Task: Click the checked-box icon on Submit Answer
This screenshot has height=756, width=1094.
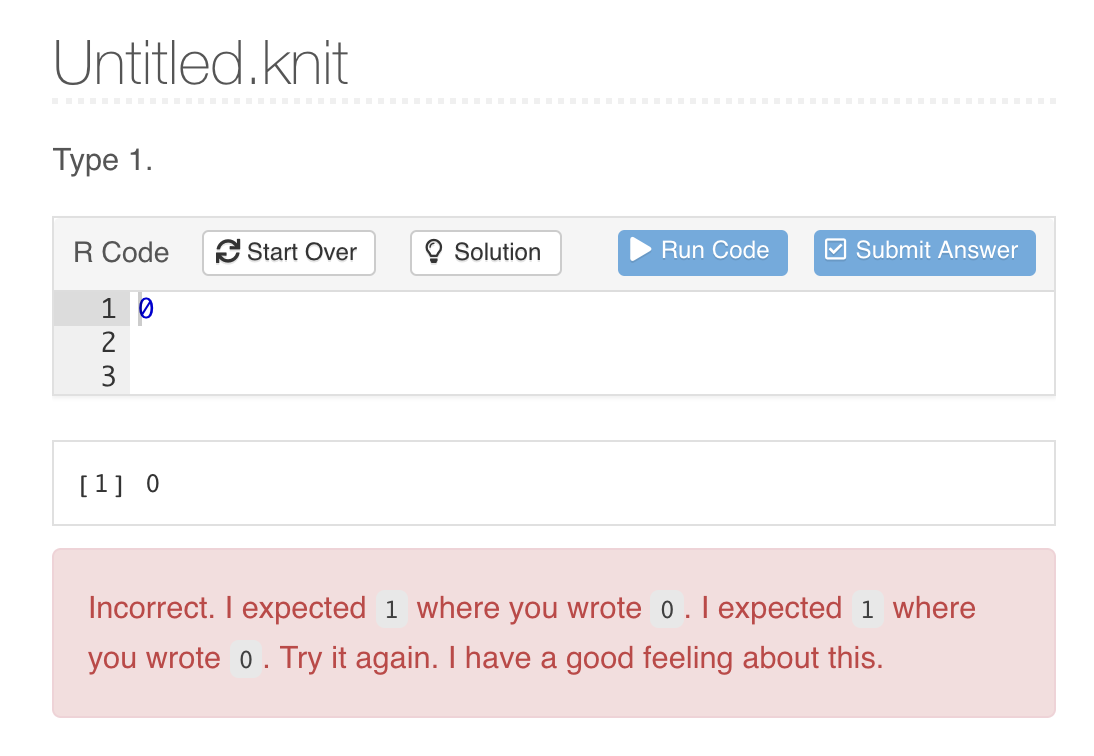Action: click(x=834, y=250)
